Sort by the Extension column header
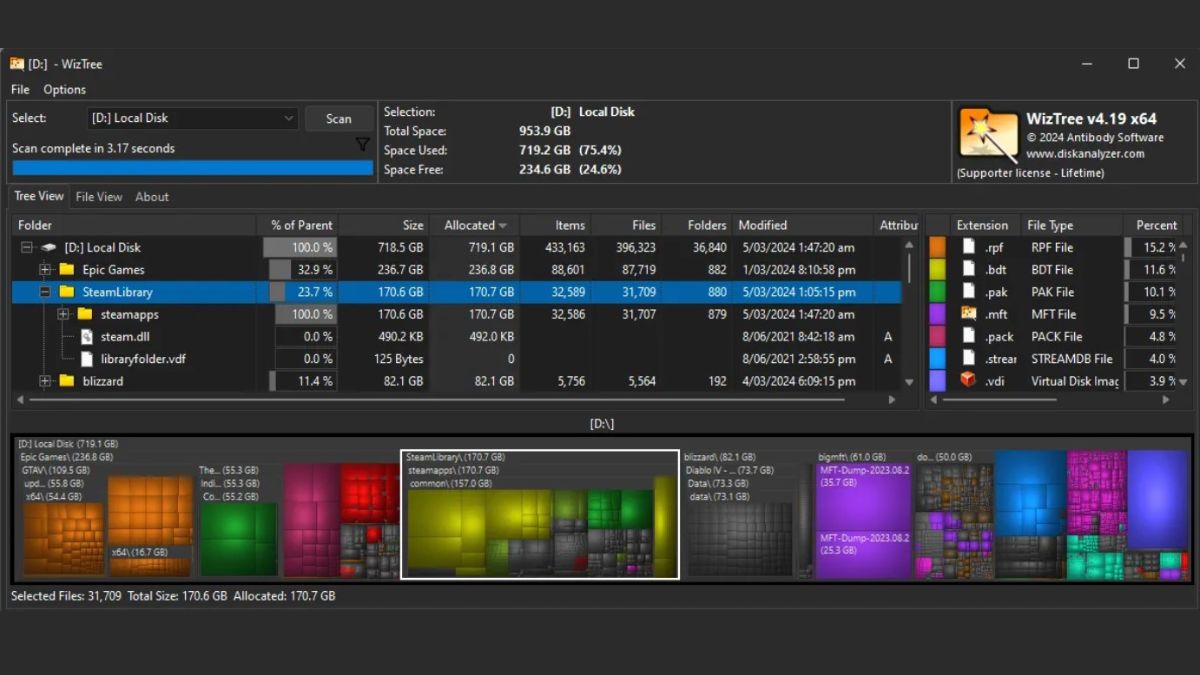 (986, 225)
